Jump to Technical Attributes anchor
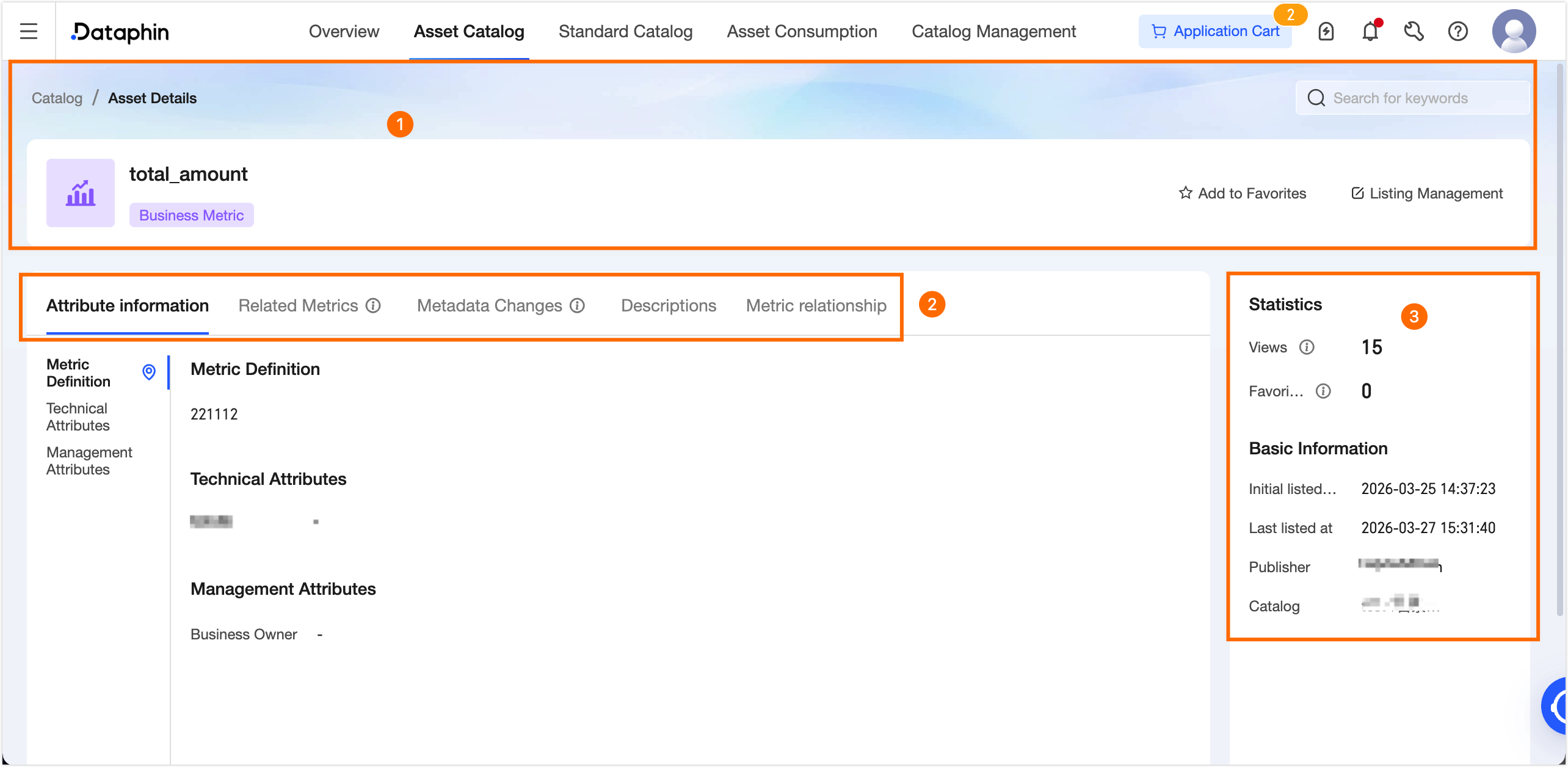The width and height of the screenshot is (1568, 767). click(x=78, y=416)
